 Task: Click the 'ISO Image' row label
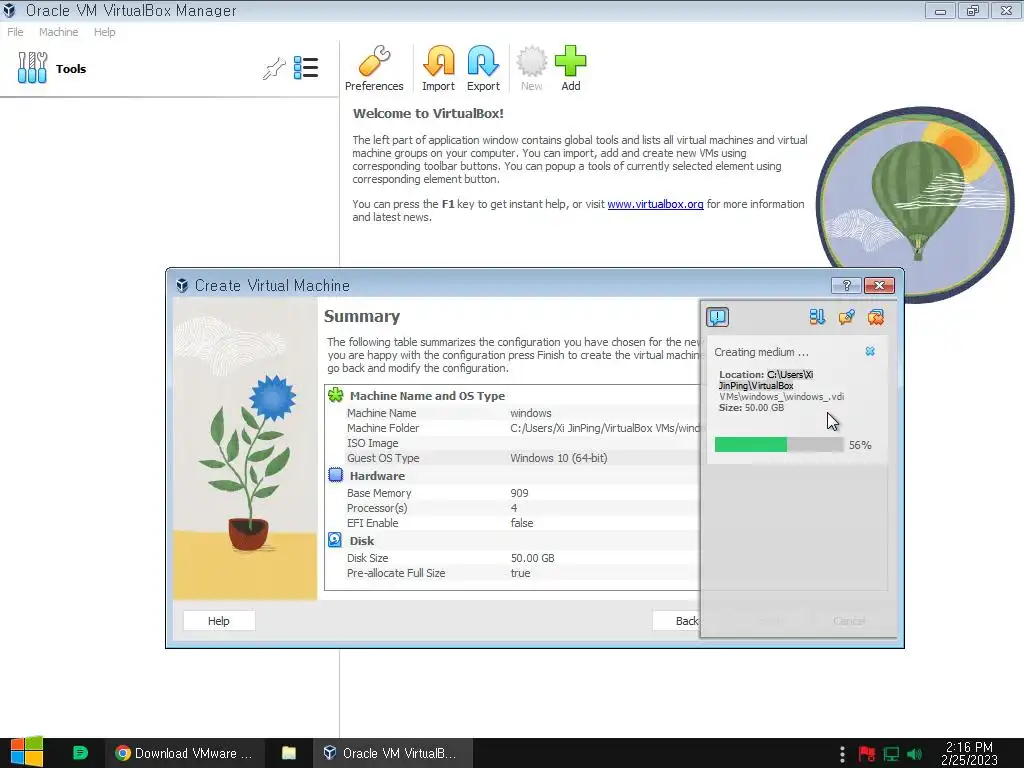[372, 443]
